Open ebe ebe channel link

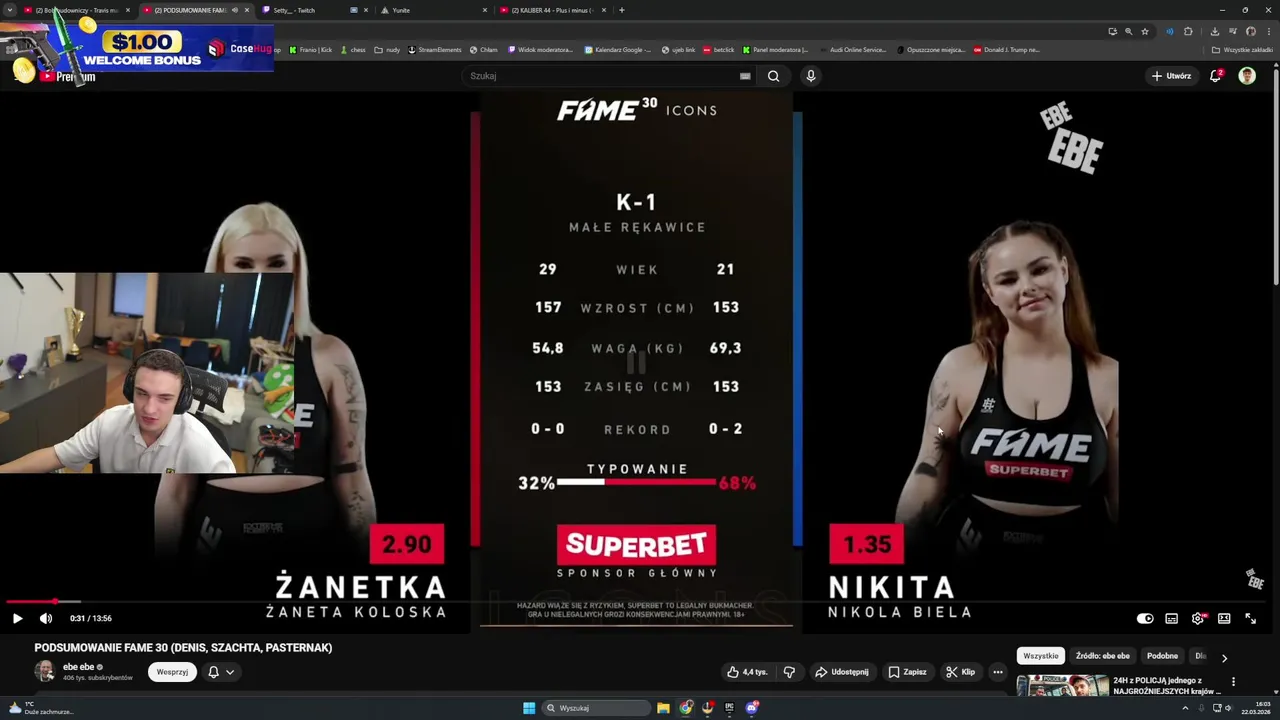point(79,667)
